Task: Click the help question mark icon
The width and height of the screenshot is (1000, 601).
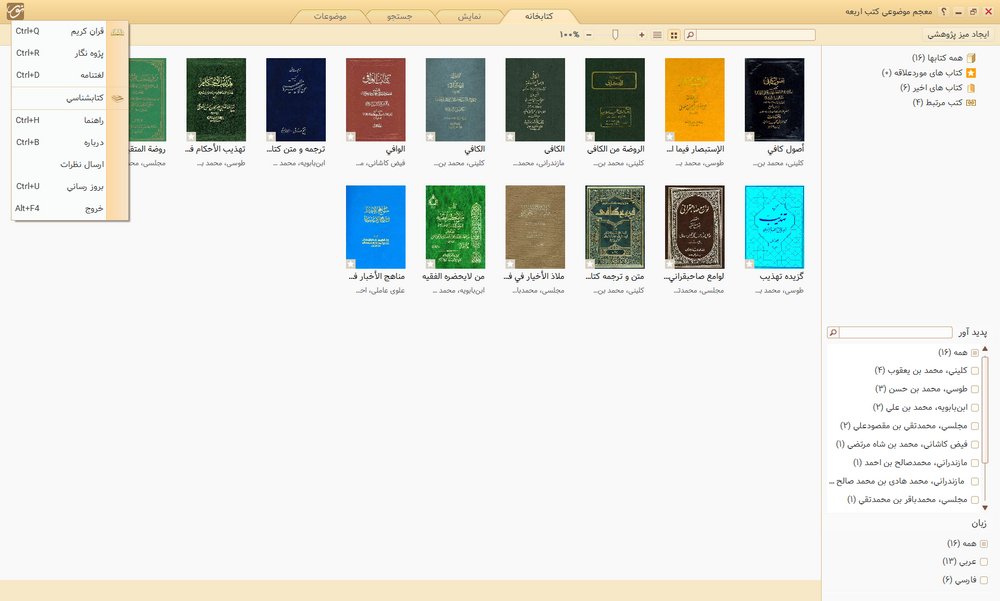Action: (943, 11)
